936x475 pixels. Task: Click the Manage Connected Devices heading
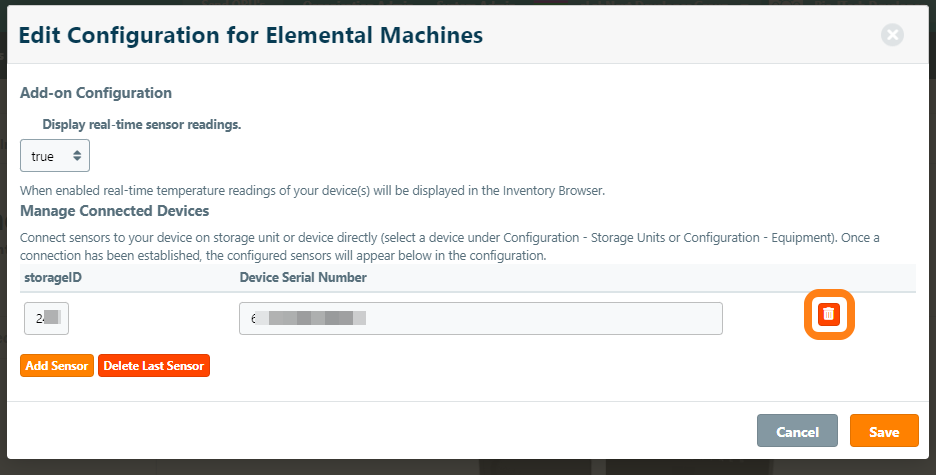tap(114, 211)
